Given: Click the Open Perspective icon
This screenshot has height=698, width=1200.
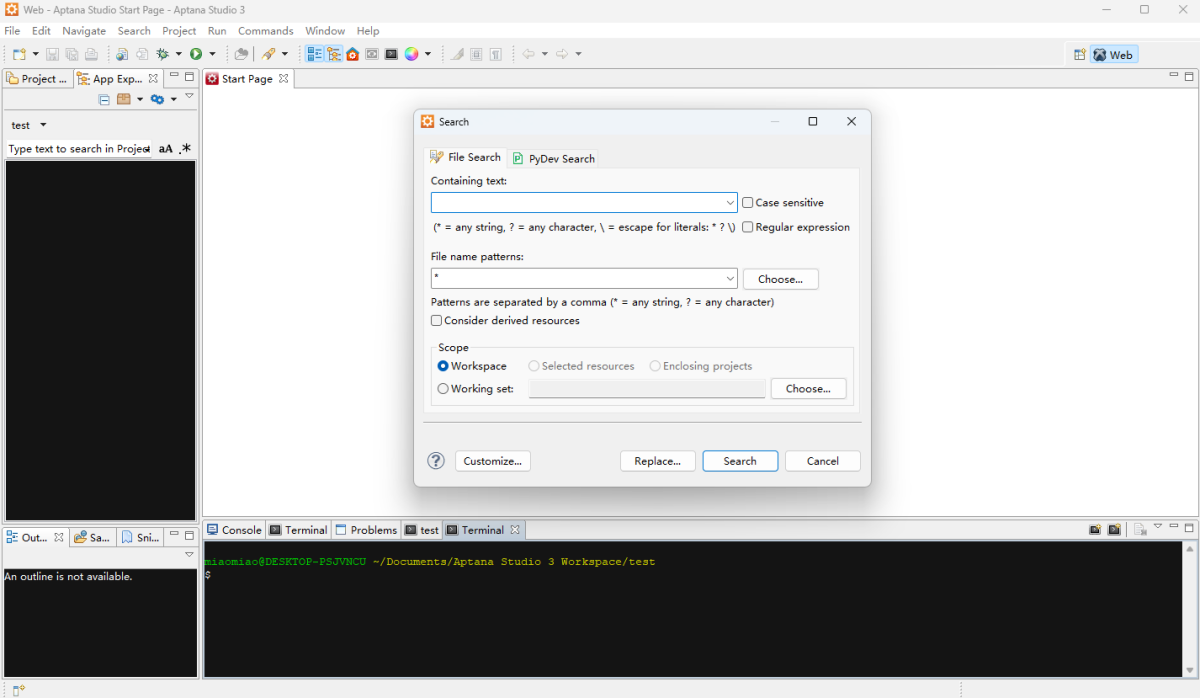Looking at the screenshot, I should tap(1079, 55).
